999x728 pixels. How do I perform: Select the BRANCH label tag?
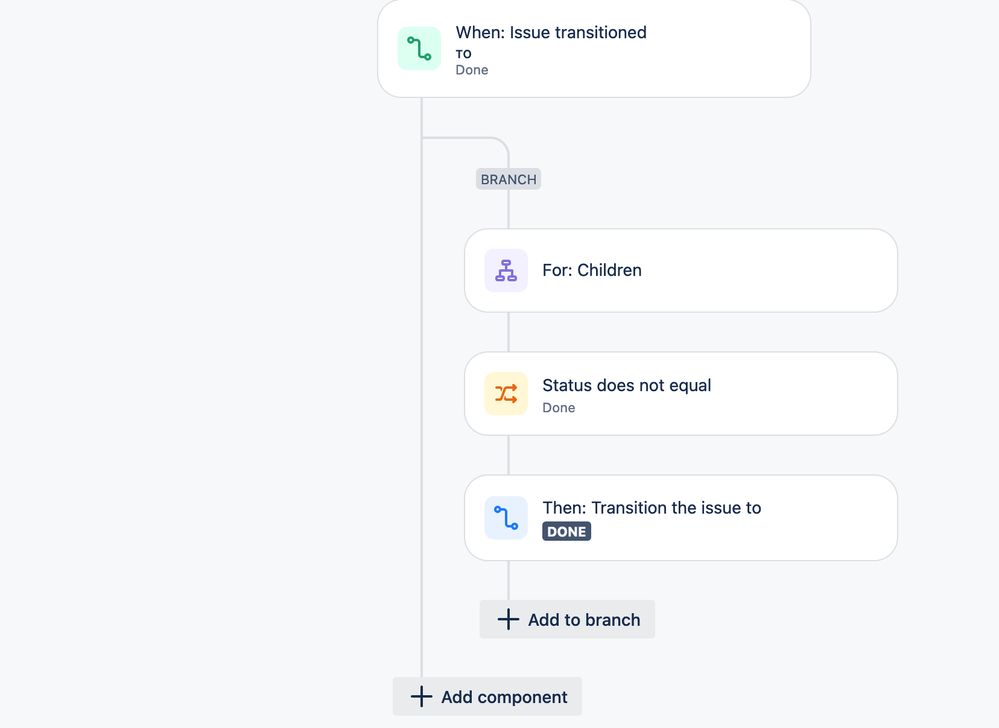(x=508, y=179)
